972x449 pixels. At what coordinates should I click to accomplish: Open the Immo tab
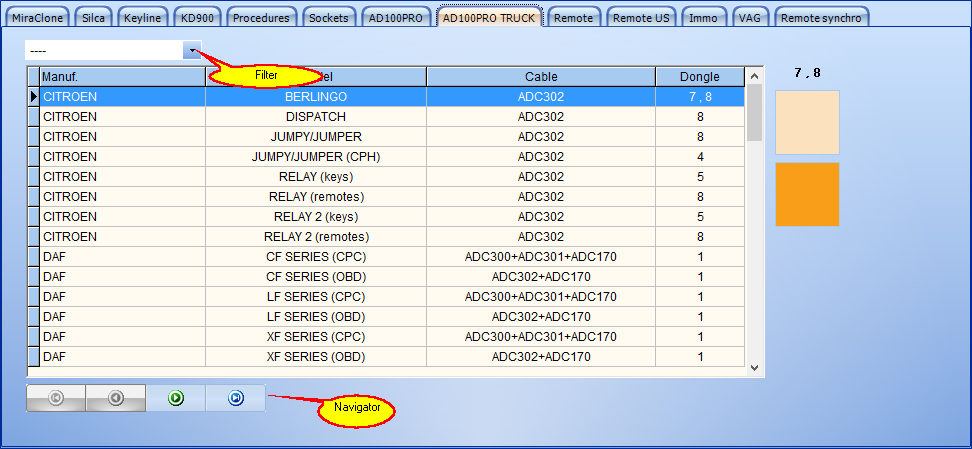(704, 18)
